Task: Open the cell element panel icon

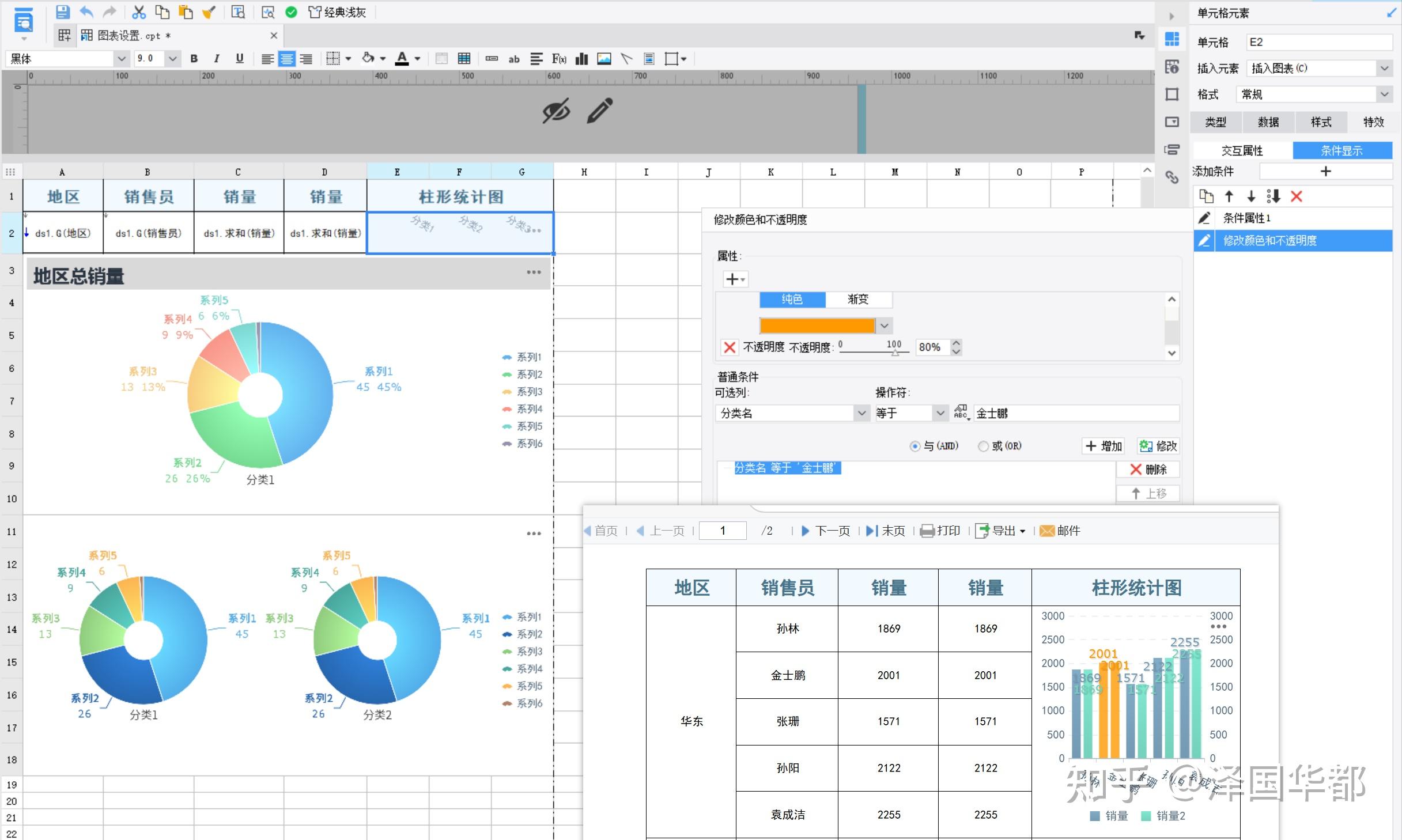Action: point(1172,38)
